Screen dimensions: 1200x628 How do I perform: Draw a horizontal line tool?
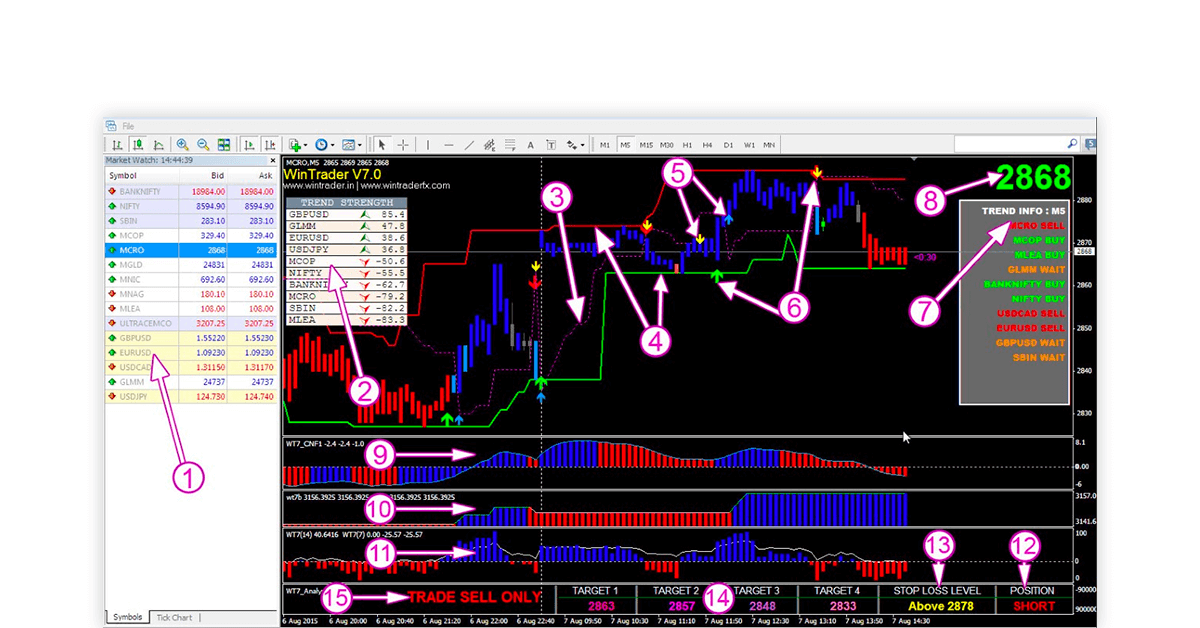(x=449, y=144)
